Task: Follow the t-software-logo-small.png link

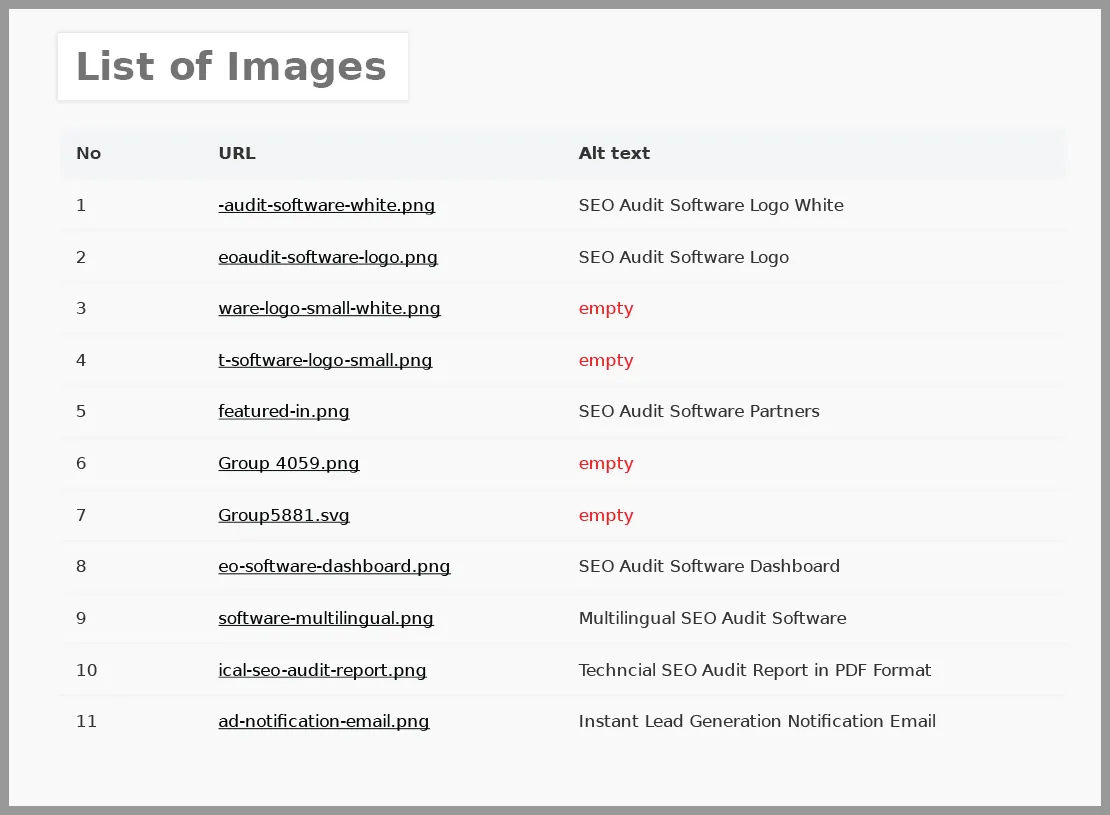Action: (325, 360)
